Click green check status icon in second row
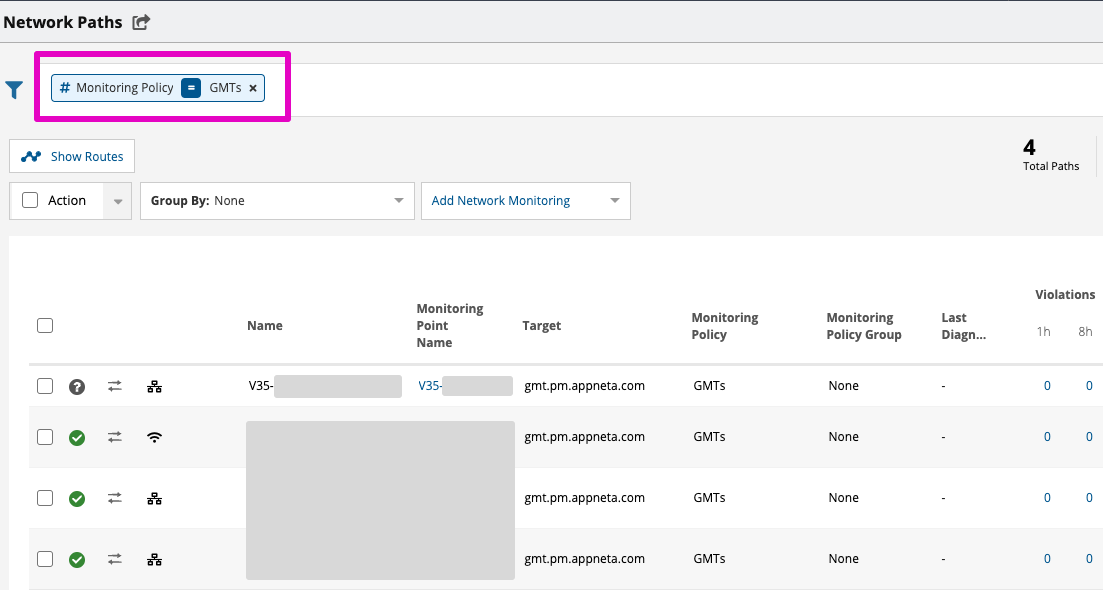 click(77, 437)
